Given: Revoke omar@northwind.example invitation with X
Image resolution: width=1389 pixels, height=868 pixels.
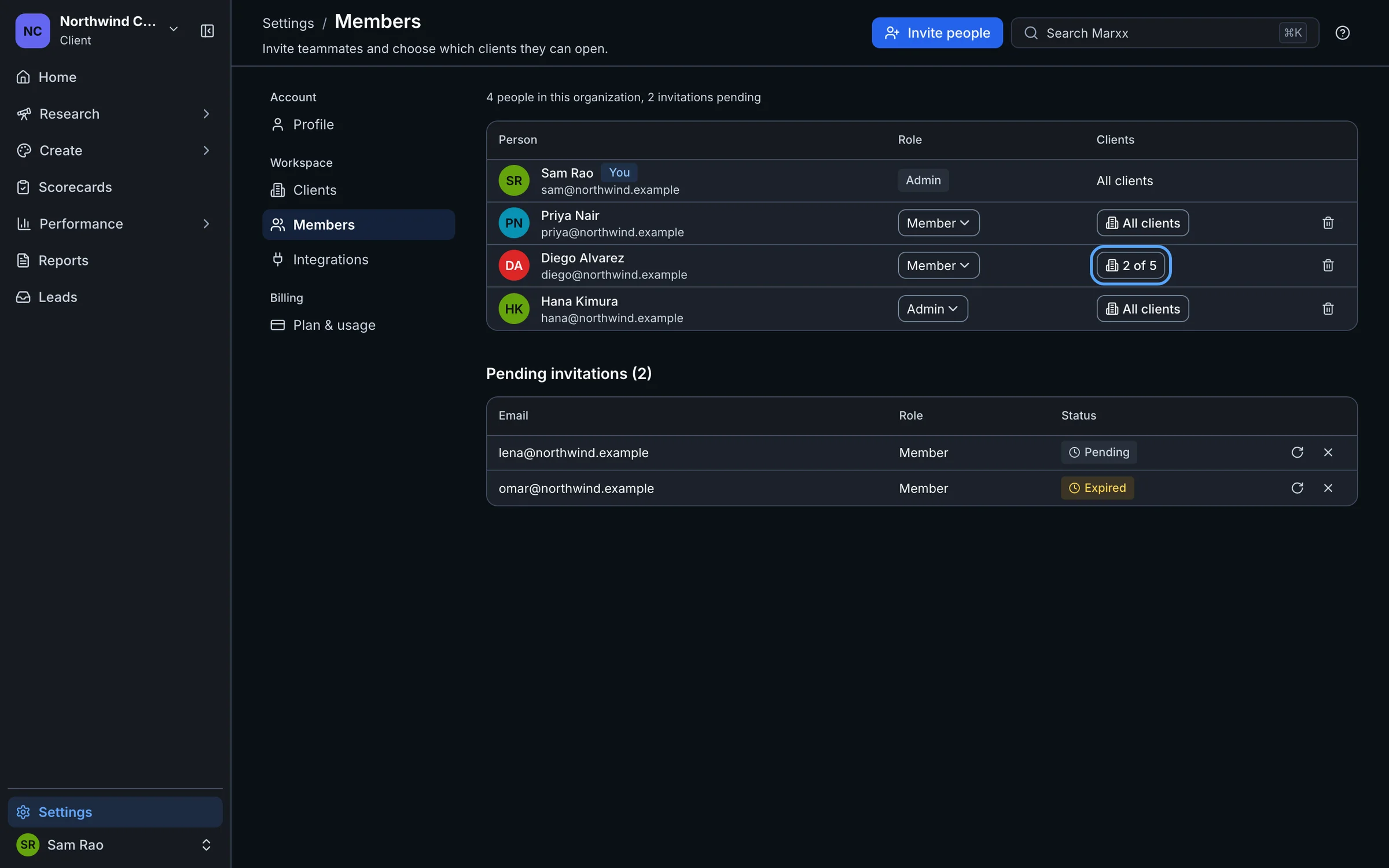Looking at the screenshot, I should click(1328, 488).
